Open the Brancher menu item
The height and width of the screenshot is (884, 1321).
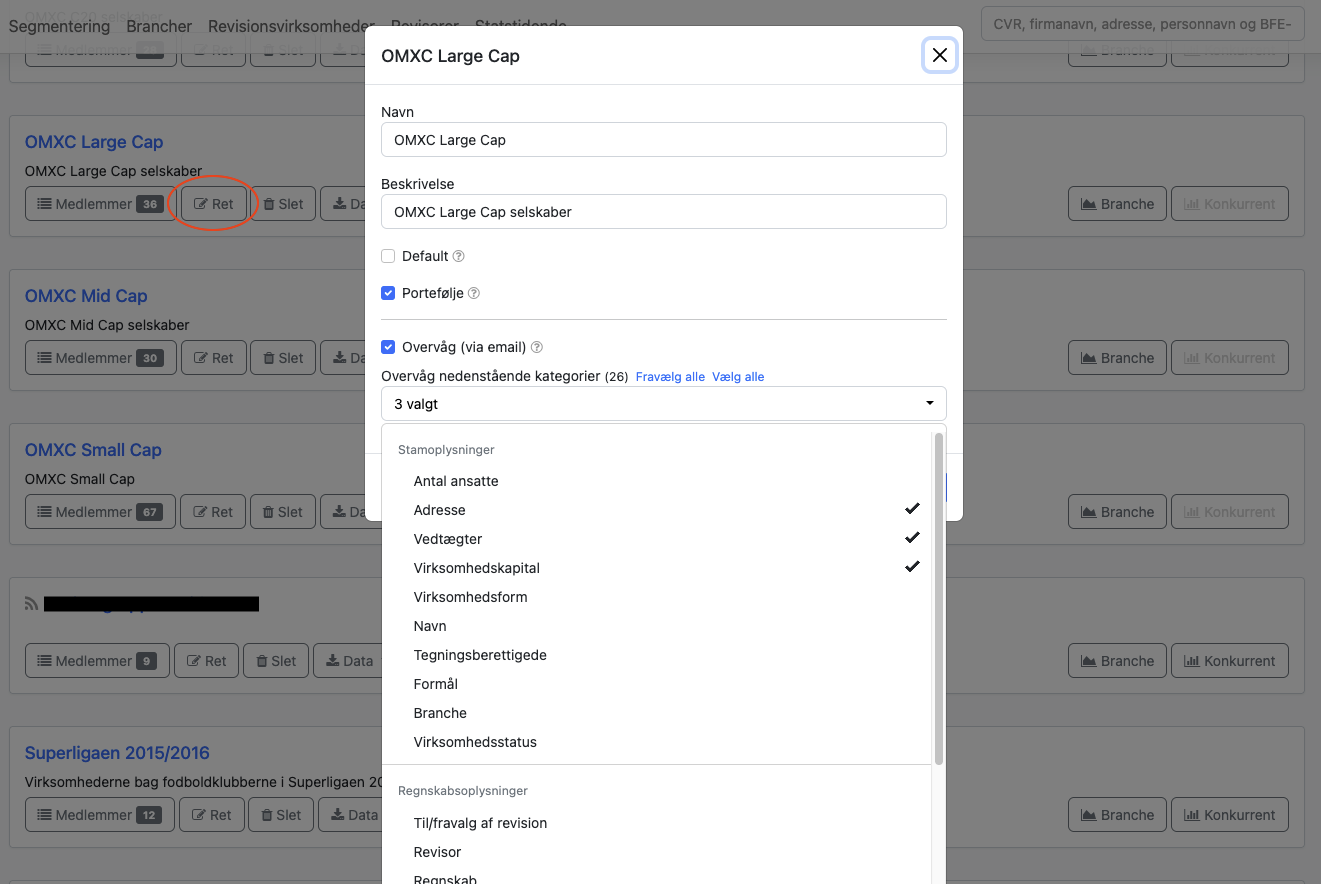pos(159,26)
